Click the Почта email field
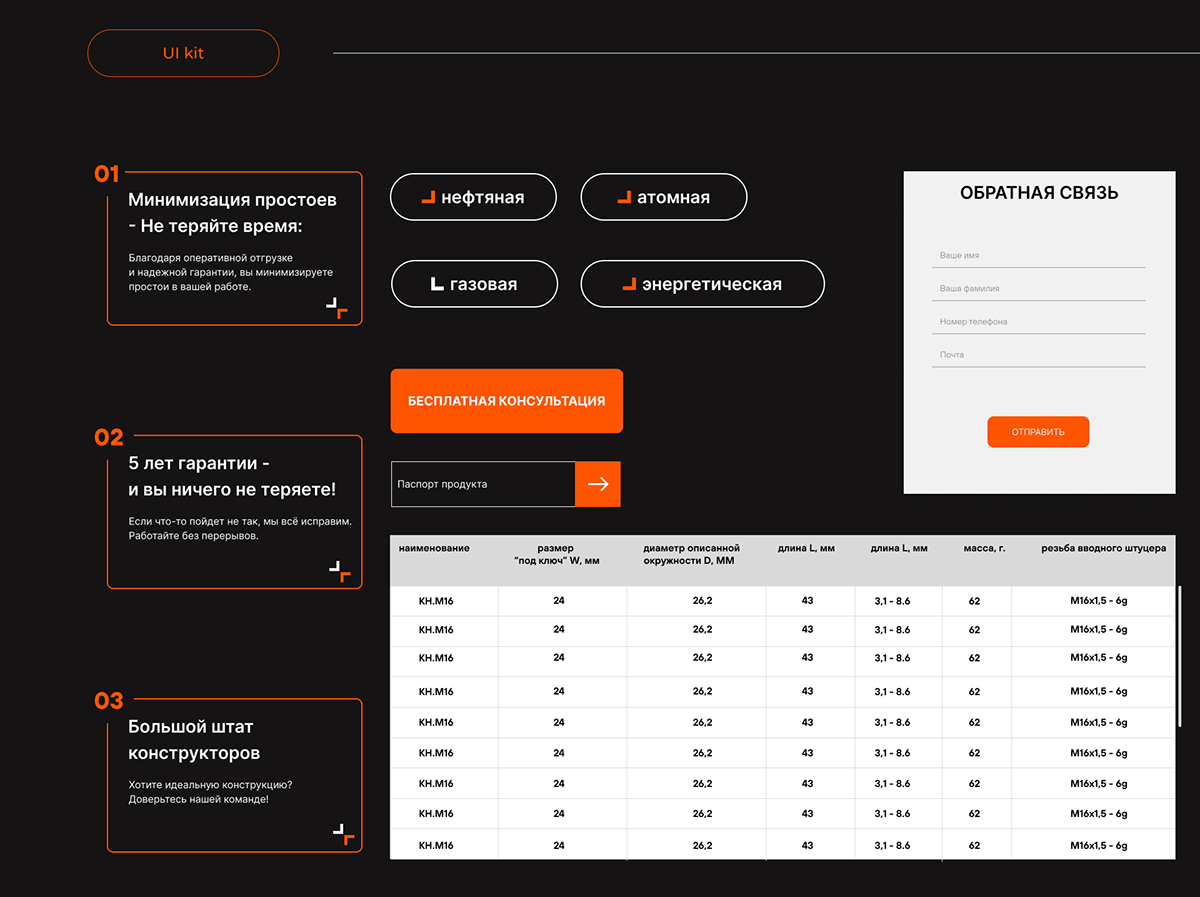This screenshot has width=1200, height=897. (1038, 355)
